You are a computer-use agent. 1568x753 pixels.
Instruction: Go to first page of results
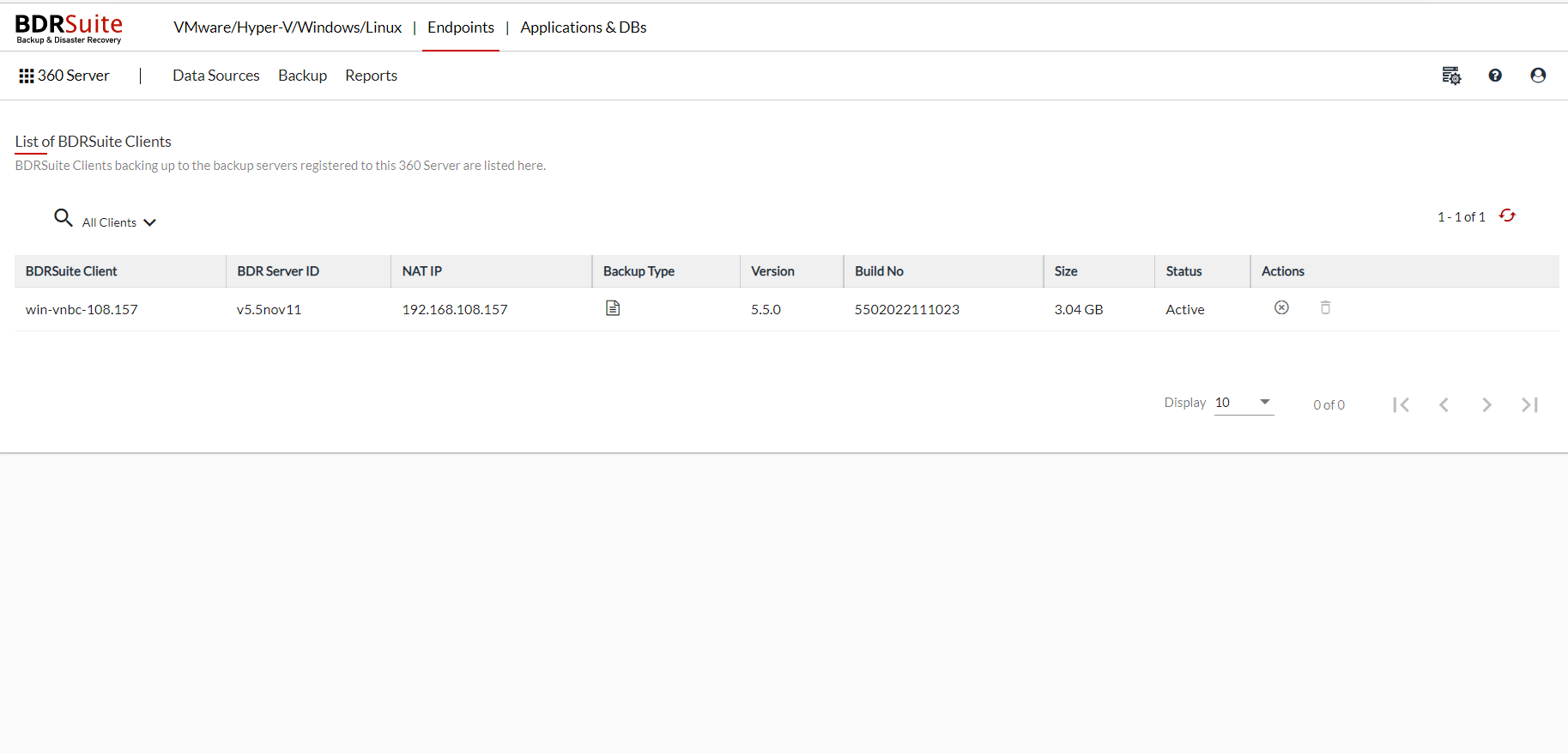[1402, 404]
